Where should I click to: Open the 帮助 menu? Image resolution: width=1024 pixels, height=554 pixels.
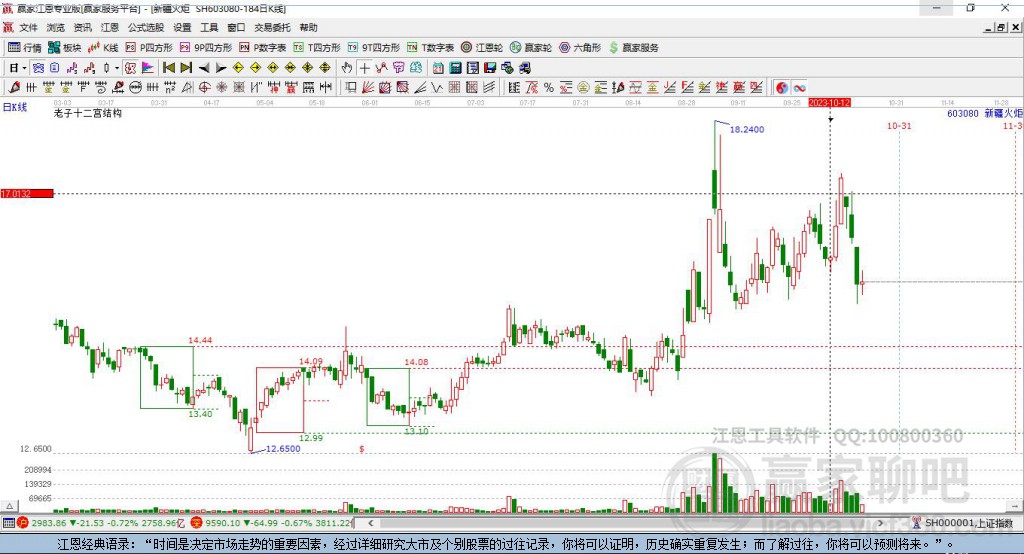pyautogui.click(x=308, y=27)
